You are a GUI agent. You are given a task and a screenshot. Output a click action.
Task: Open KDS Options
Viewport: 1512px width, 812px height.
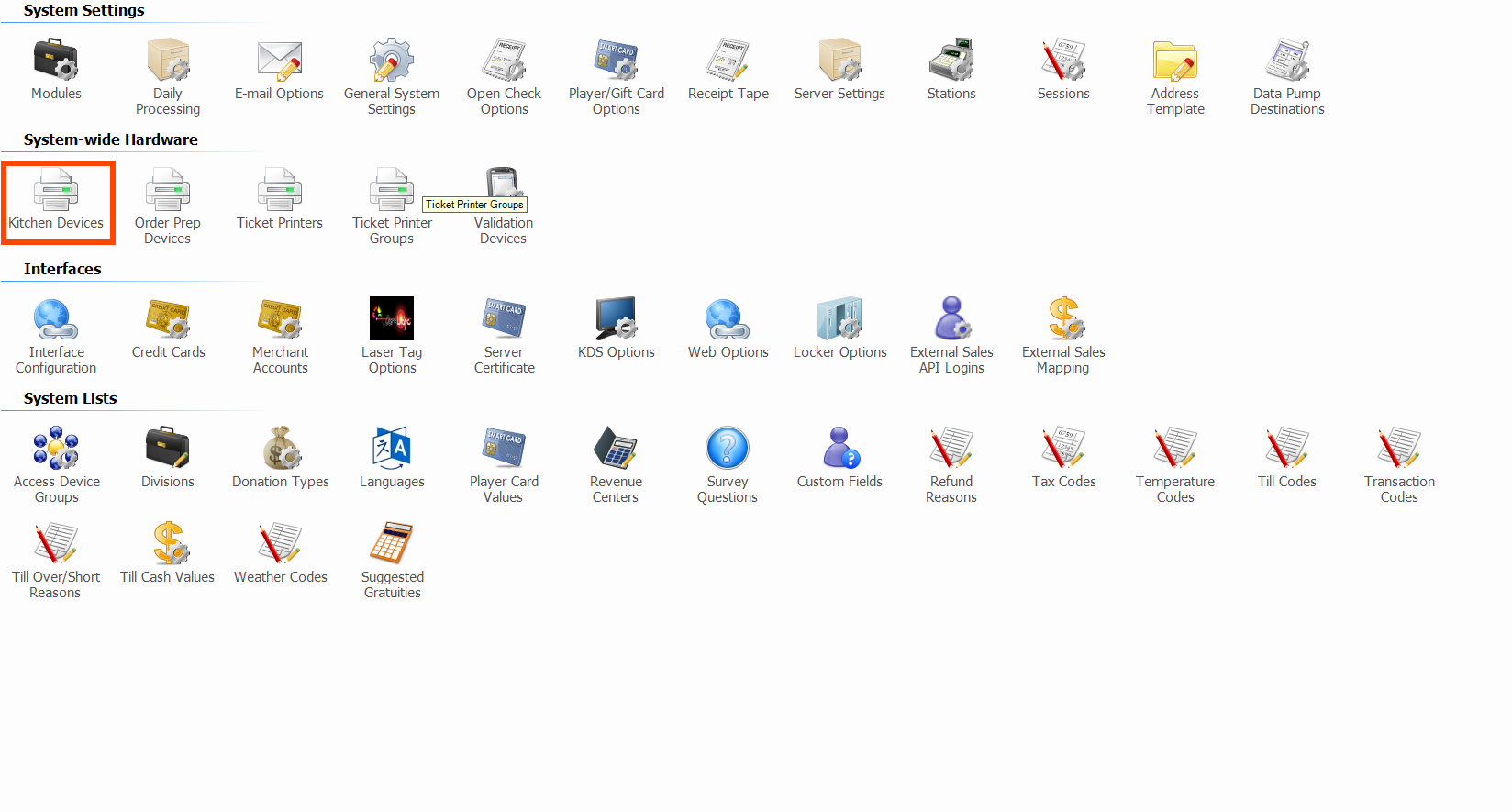coord(616,319)
